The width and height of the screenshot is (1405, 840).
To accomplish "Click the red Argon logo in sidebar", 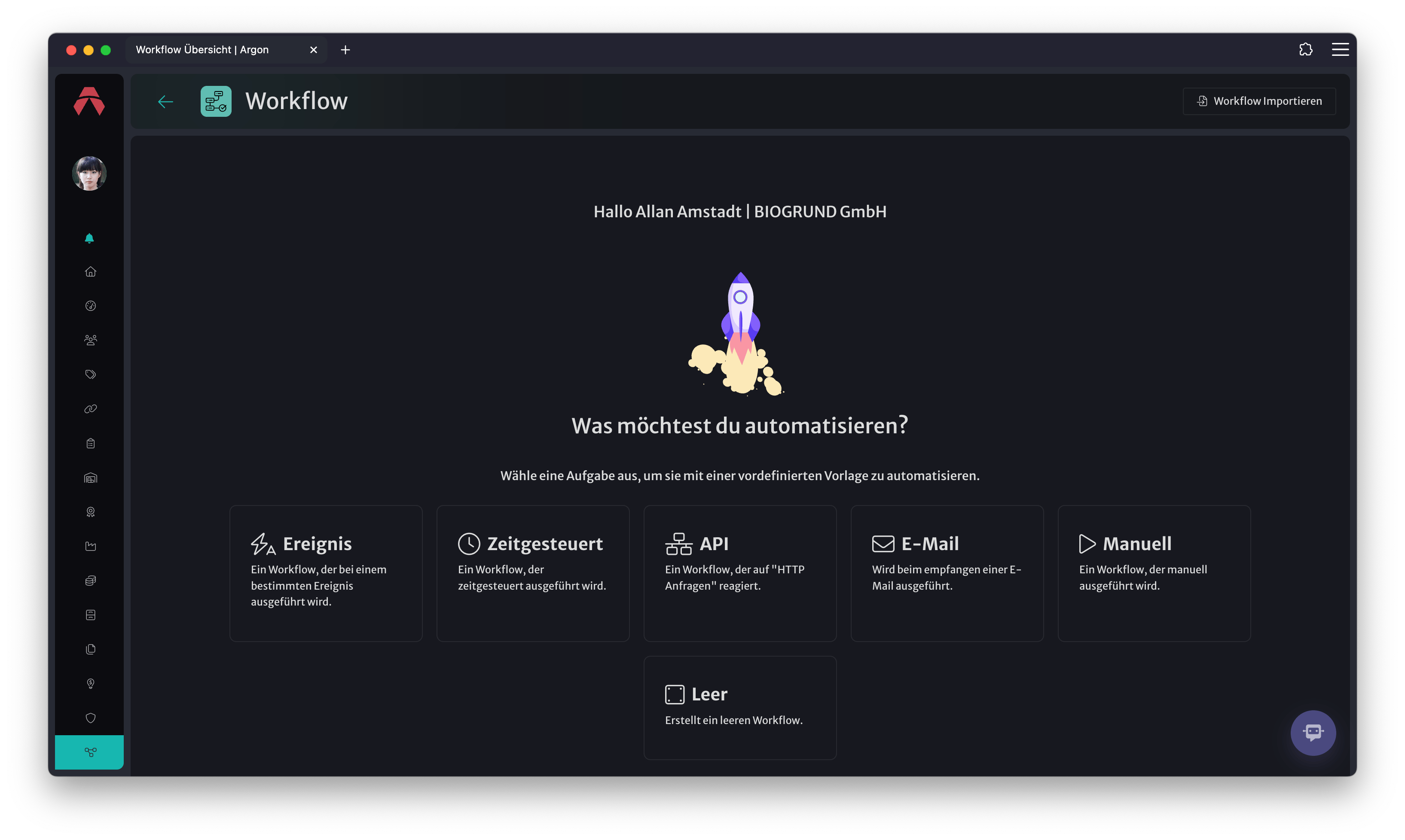I will 89,101.
